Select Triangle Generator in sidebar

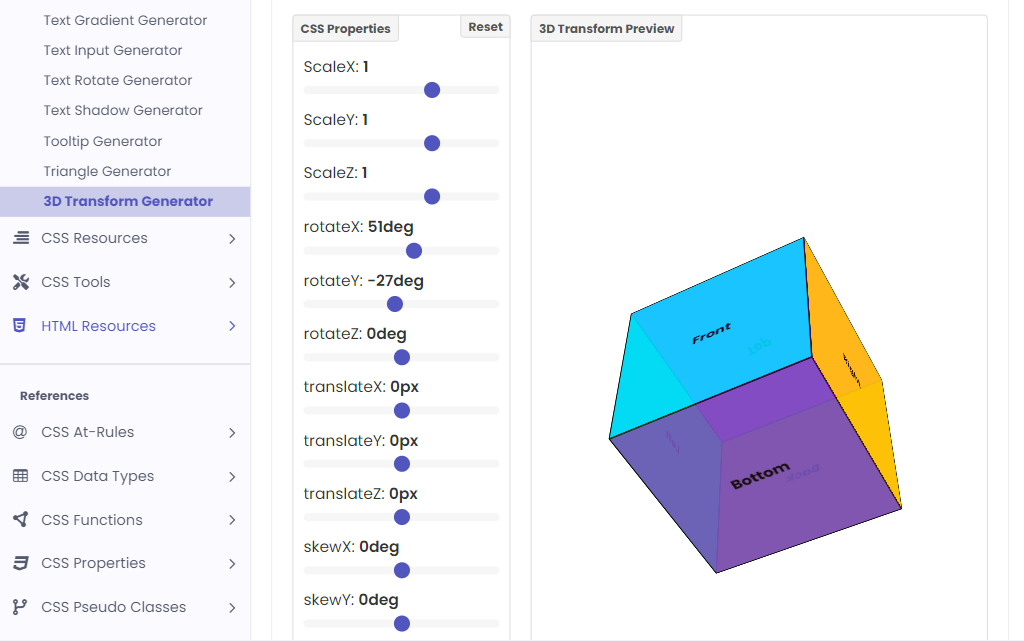(x=107, y=171)
